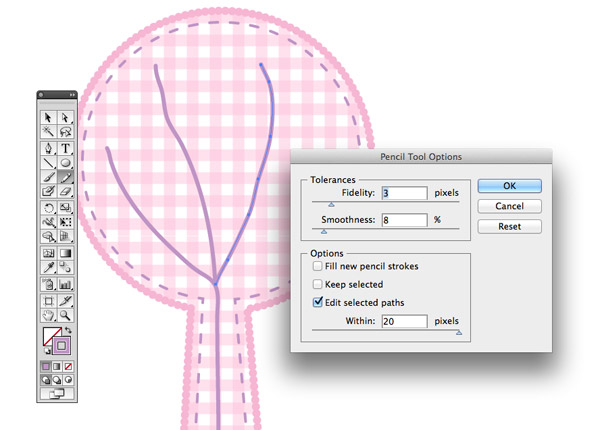Pick the Hand tool
600x430 pixels.
coord(48,316)
